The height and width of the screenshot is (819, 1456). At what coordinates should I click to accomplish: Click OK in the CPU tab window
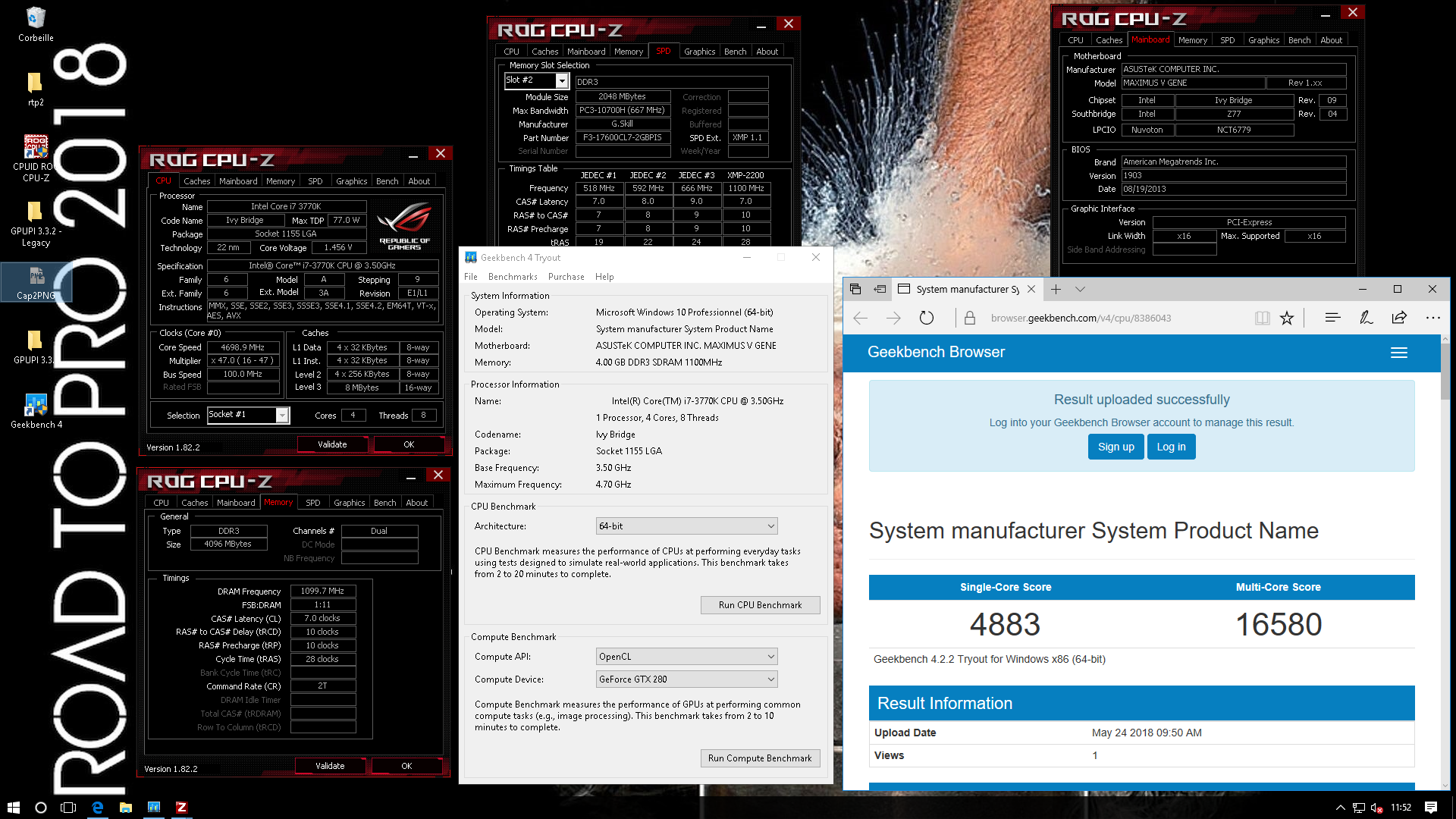(409, 444)
